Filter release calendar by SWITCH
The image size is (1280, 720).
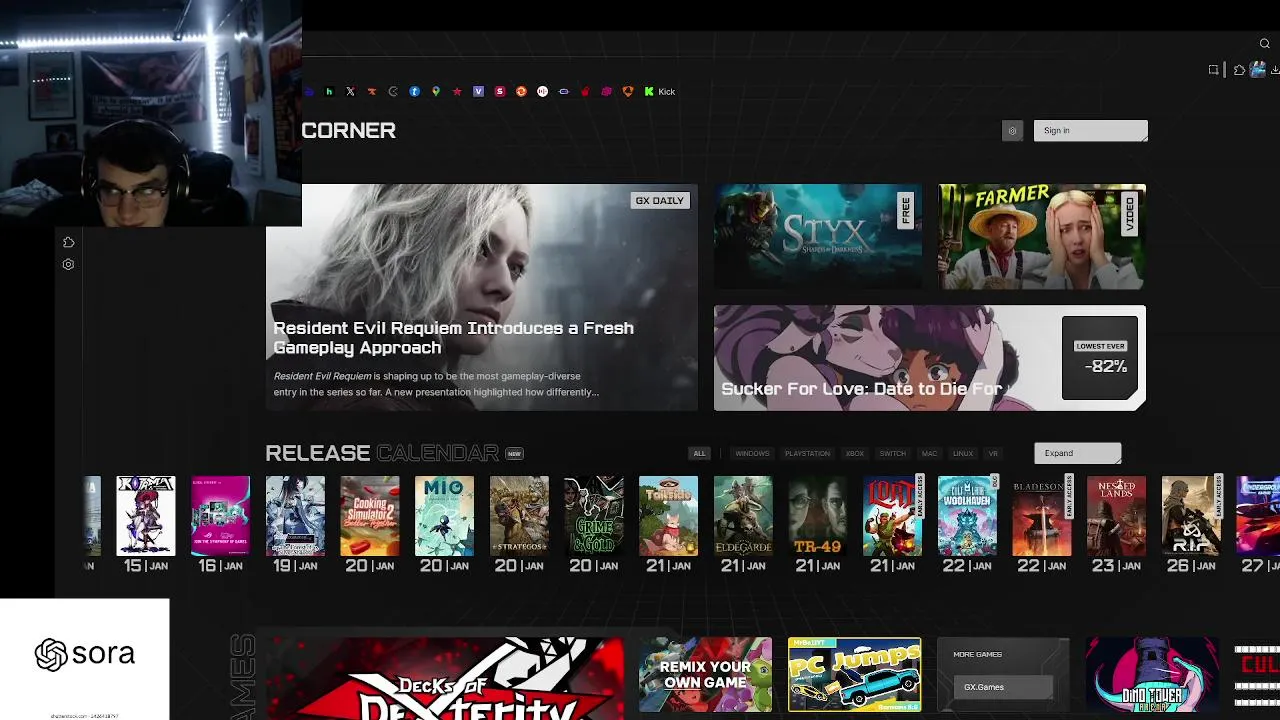[893, 453]
